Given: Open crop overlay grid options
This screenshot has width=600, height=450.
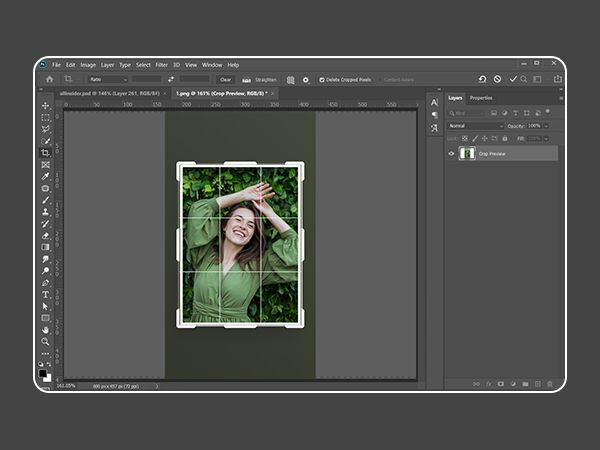Looking at the screenshot, I should [291, 80].
